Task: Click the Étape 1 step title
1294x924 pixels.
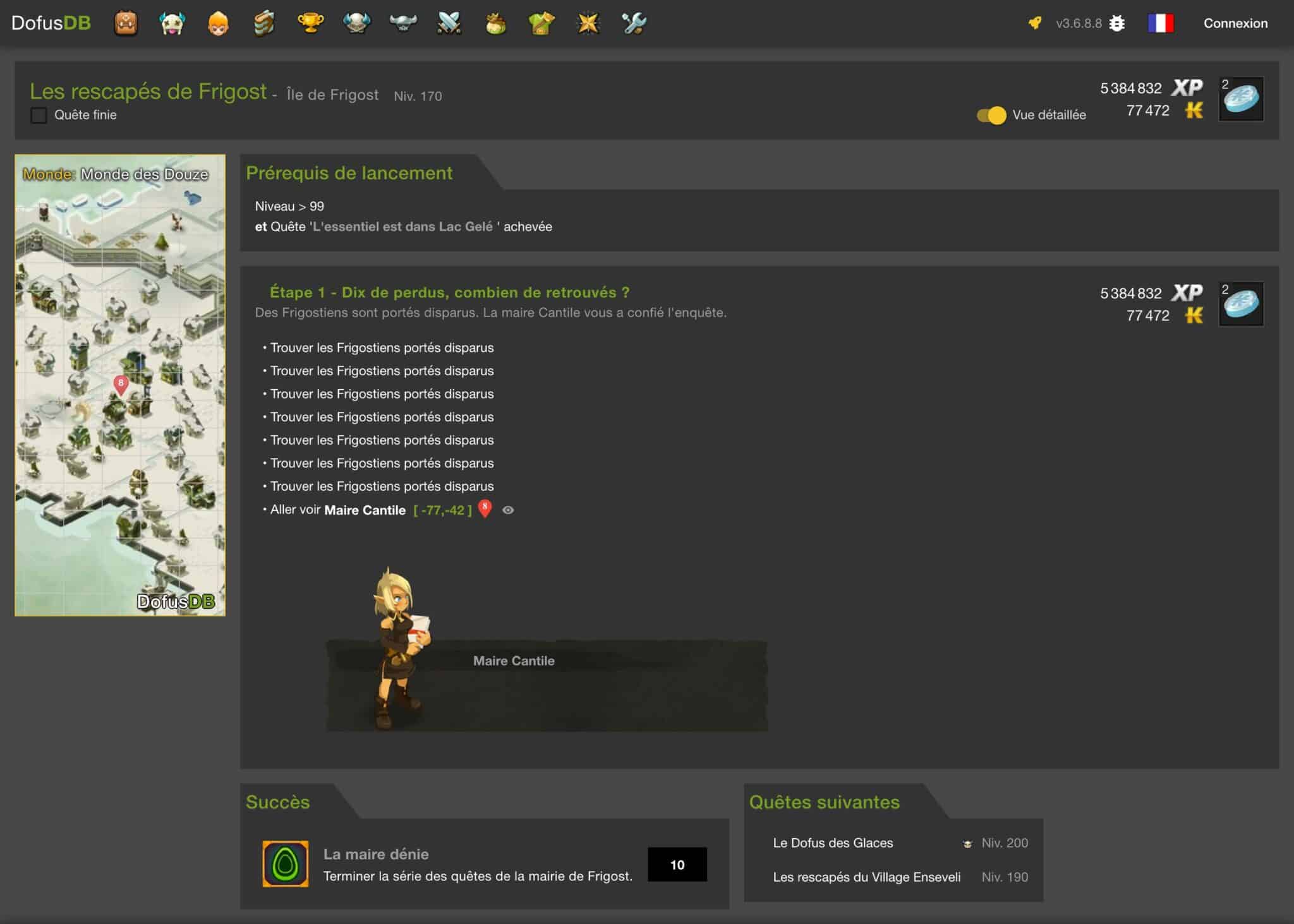Action: click(449, 292)
